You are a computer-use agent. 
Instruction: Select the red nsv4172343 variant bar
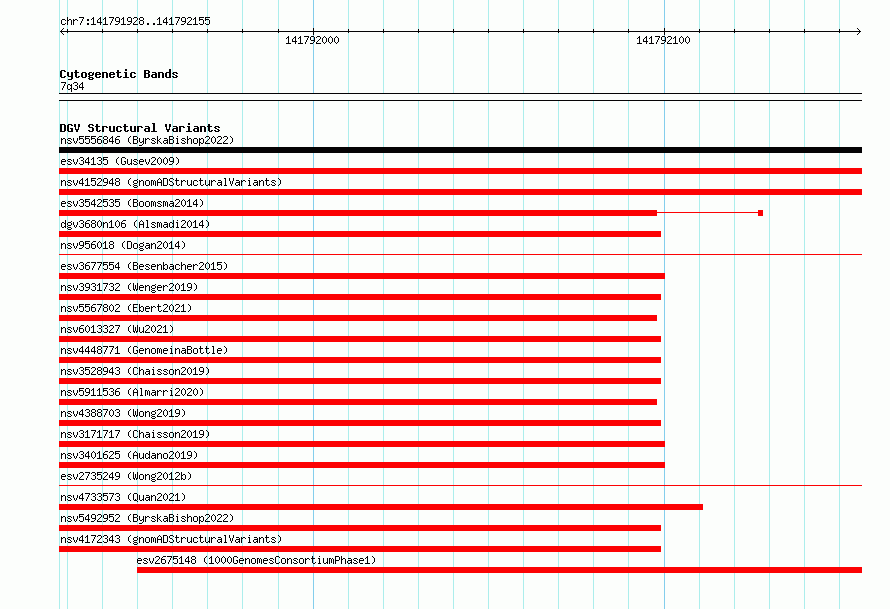pos(360,549)
